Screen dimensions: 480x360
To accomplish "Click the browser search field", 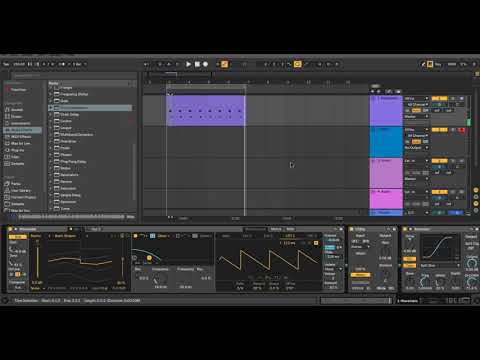I will point(73,76).
